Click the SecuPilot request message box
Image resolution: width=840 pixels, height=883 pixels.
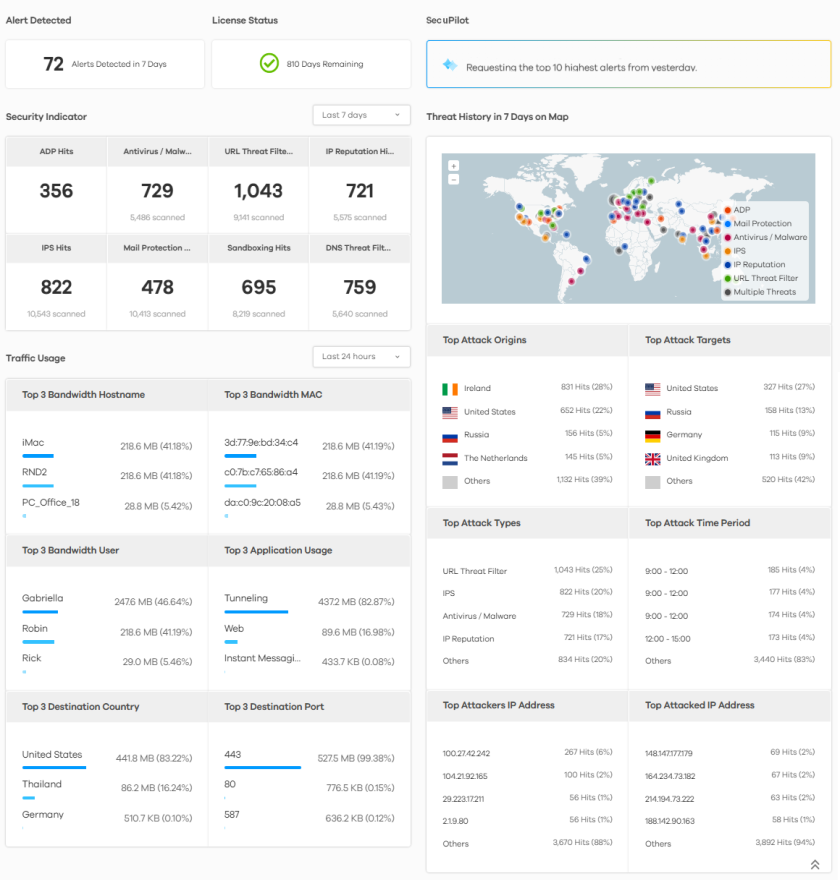pos(628,65)
